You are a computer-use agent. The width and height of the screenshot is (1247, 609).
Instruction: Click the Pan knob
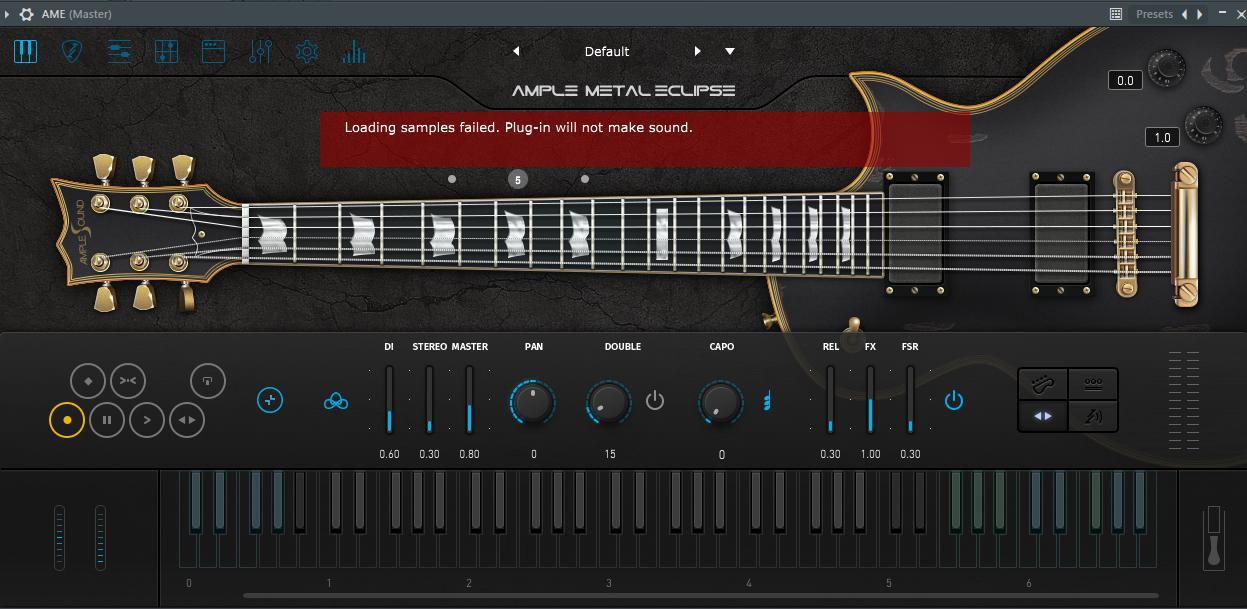point(532,402)
